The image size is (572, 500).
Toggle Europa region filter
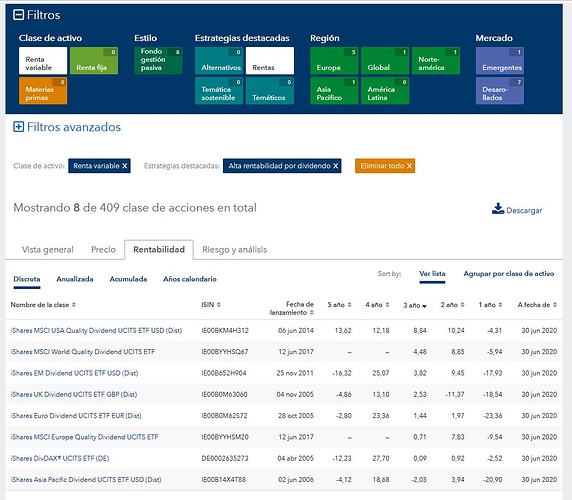[x=334, y=61]
